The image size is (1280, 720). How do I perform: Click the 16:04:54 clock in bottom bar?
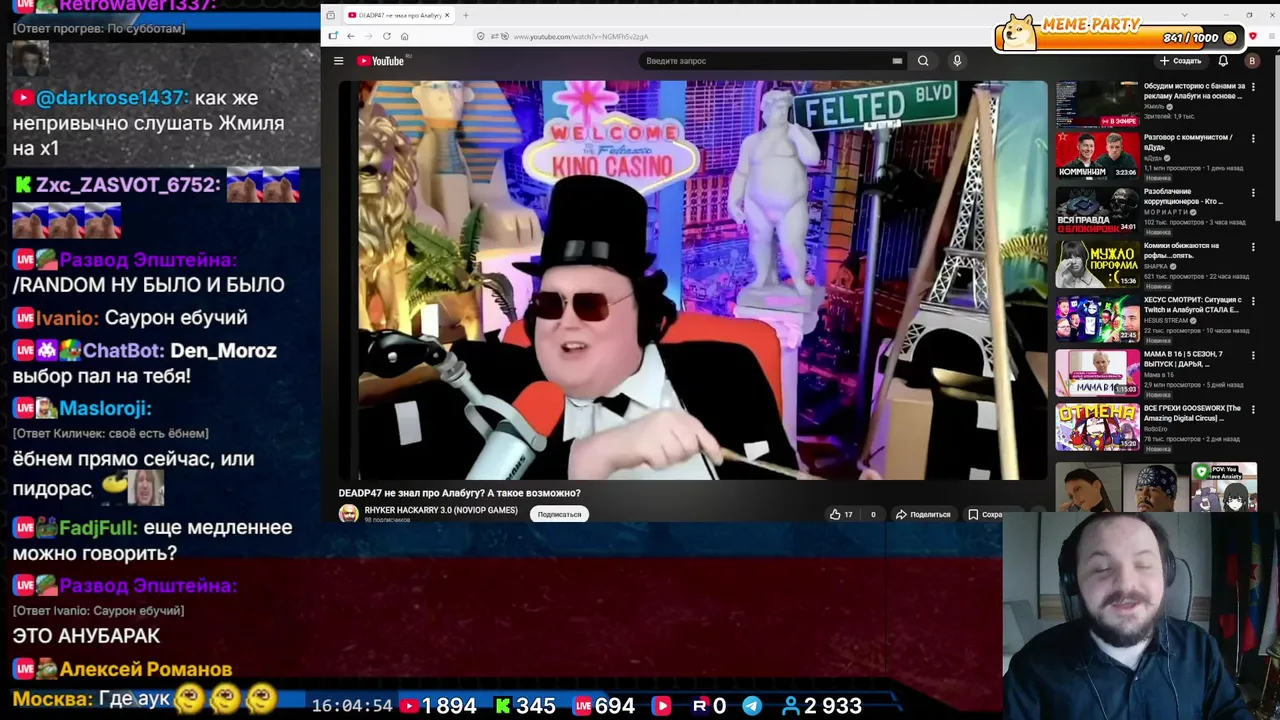pos(352,706)
